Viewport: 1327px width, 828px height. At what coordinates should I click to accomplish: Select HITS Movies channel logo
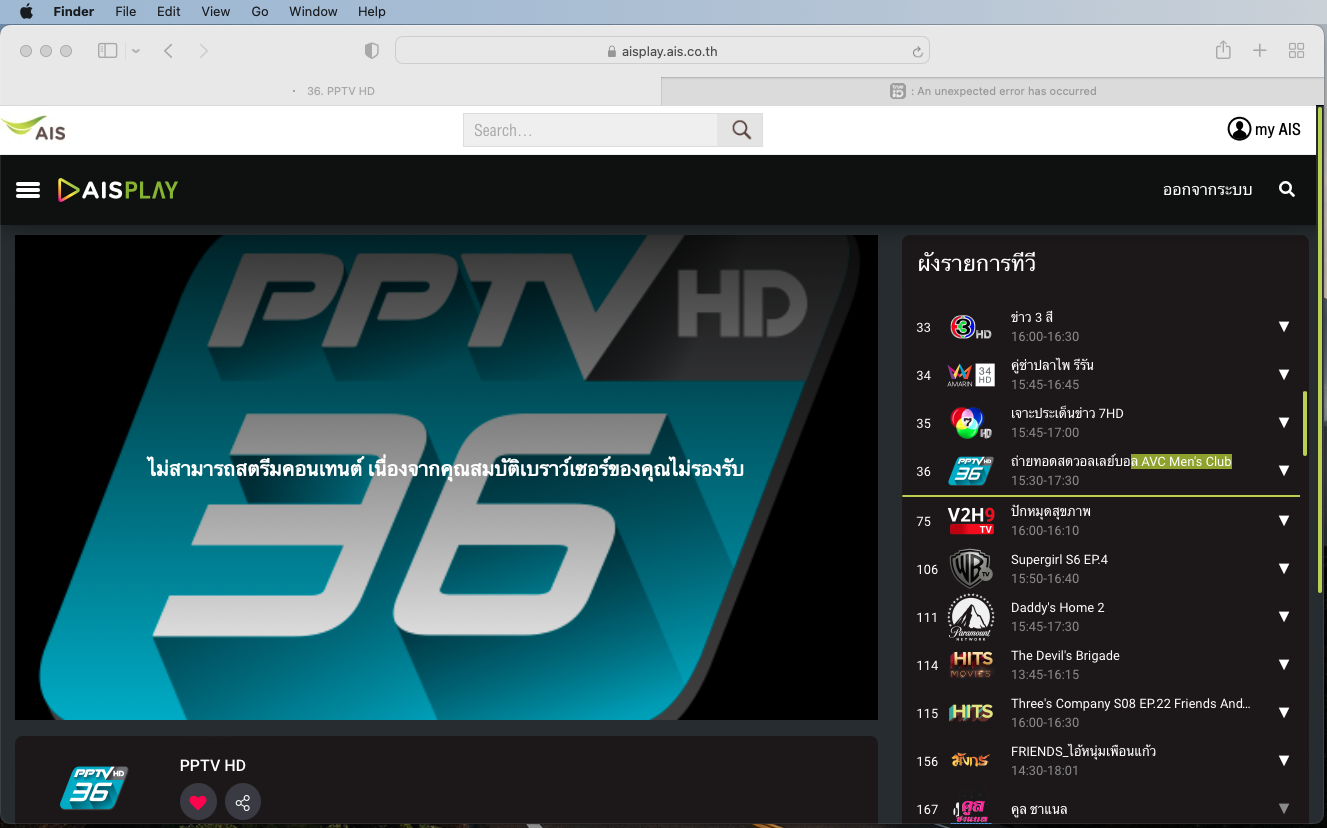click(x=970, y=665)
